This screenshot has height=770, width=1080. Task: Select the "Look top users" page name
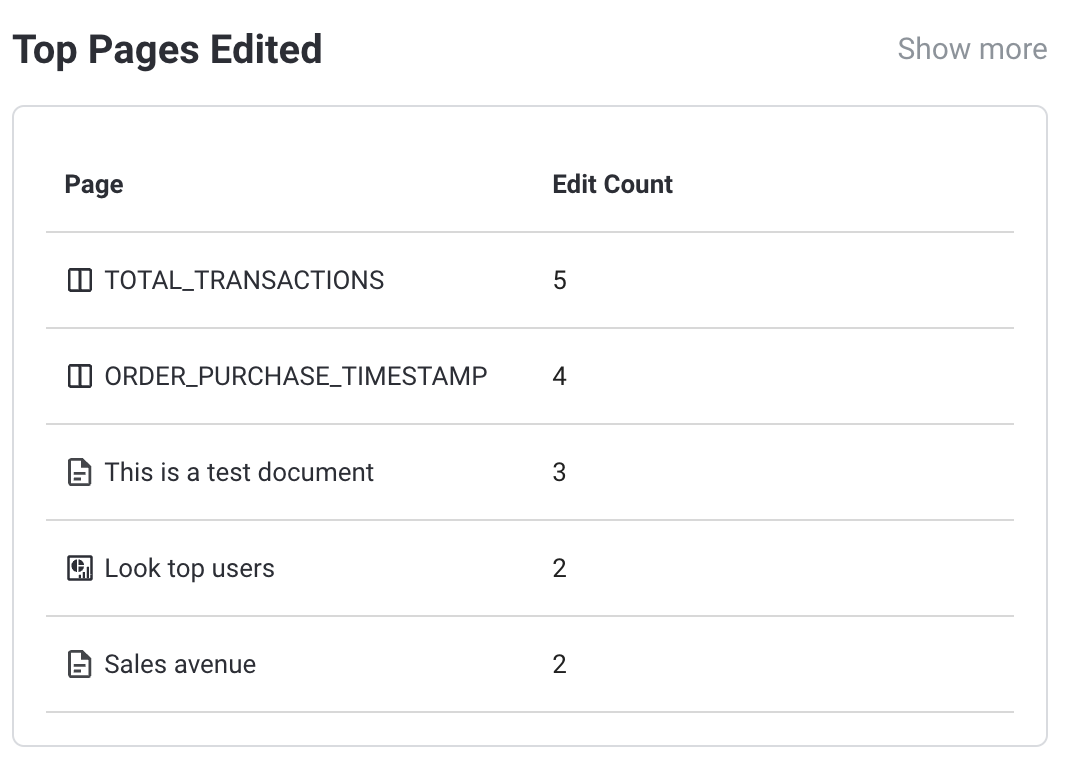point(189,569)
